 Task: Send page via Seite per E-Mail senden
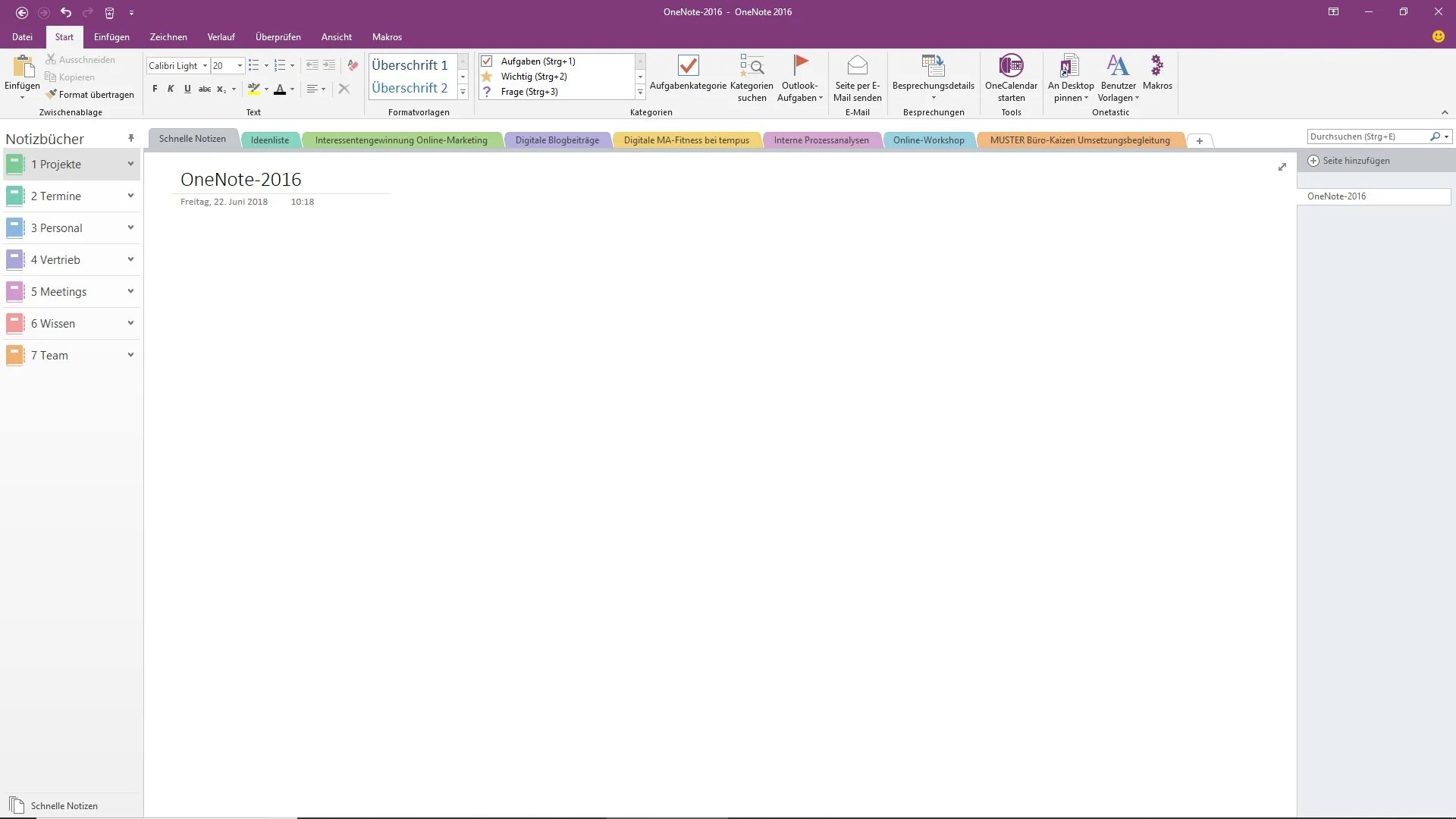coord(857,67)
